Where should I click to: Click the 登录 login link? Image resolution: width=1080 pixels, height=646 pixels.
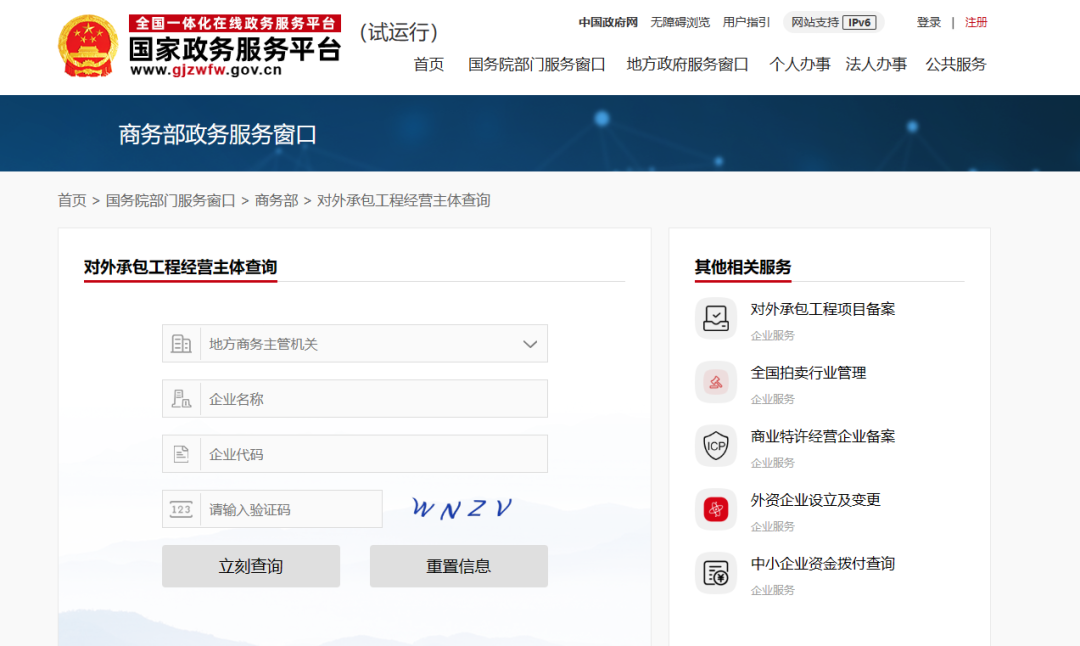click(929, 22)
